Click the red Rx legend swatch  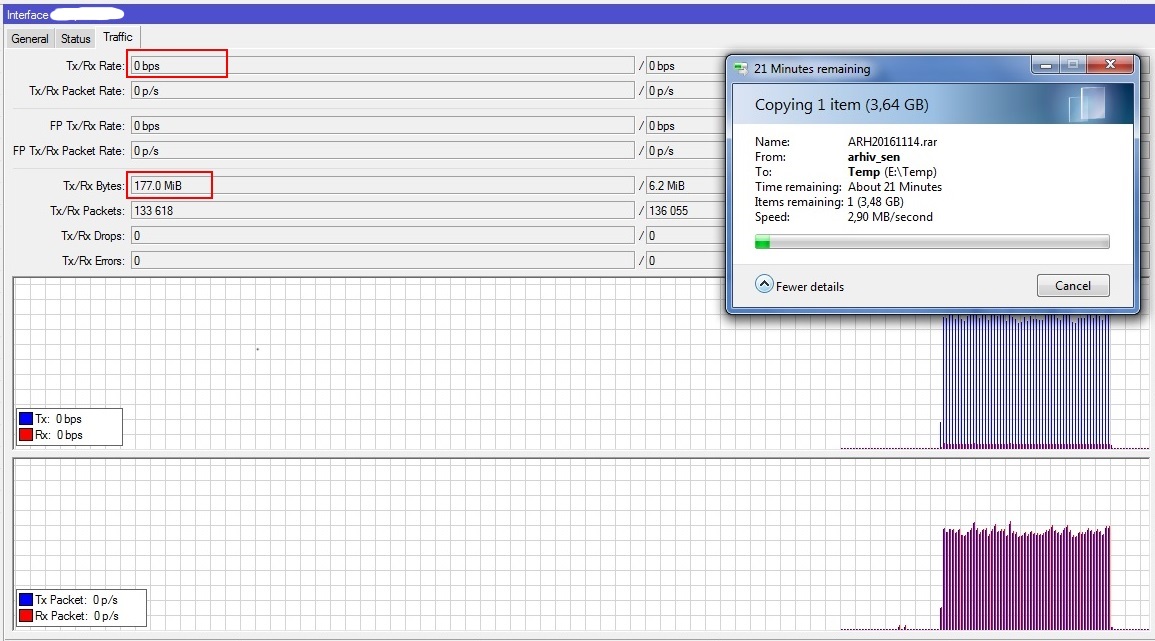coord(26,435)
